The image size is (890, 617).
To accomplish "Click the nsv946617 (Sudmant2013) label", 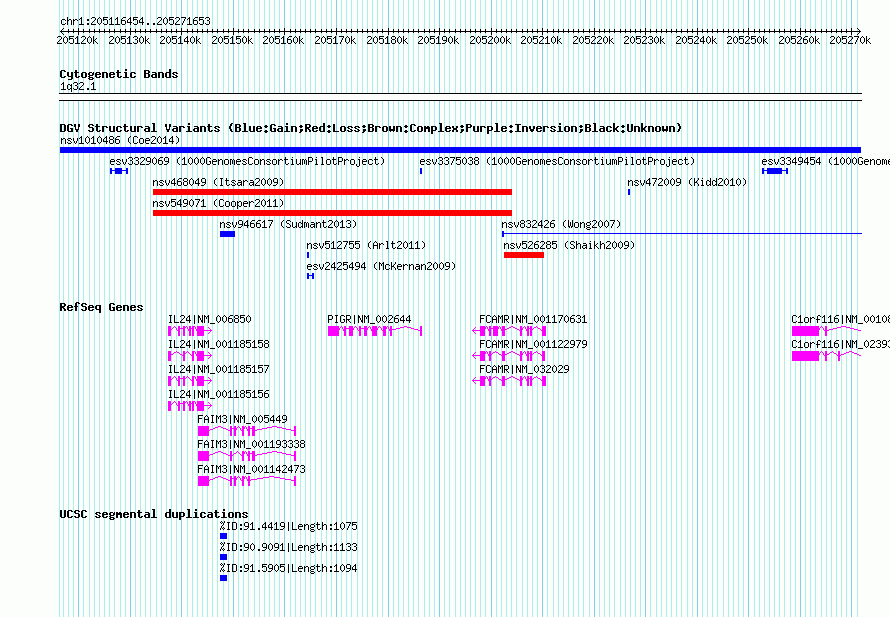I will (x=288, y=224).
